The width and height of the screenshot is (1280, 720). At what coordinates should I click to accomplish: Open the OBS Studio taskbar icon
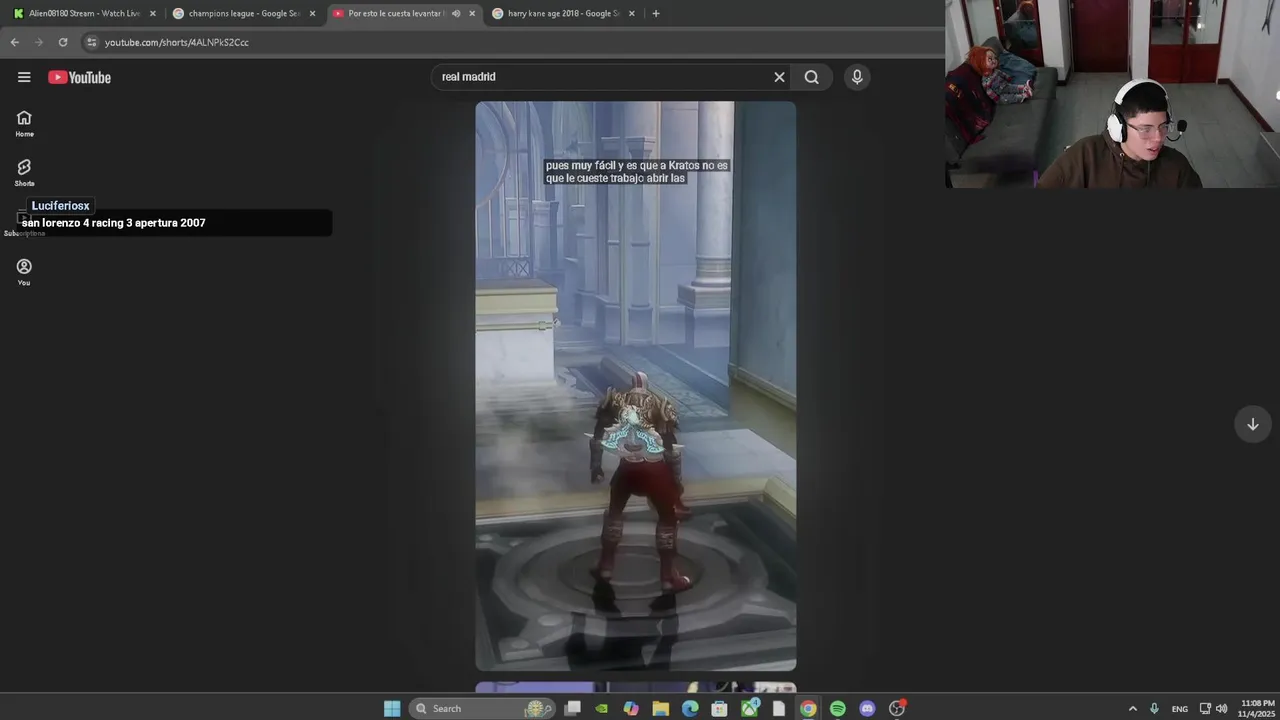click(x=897, y=708)
